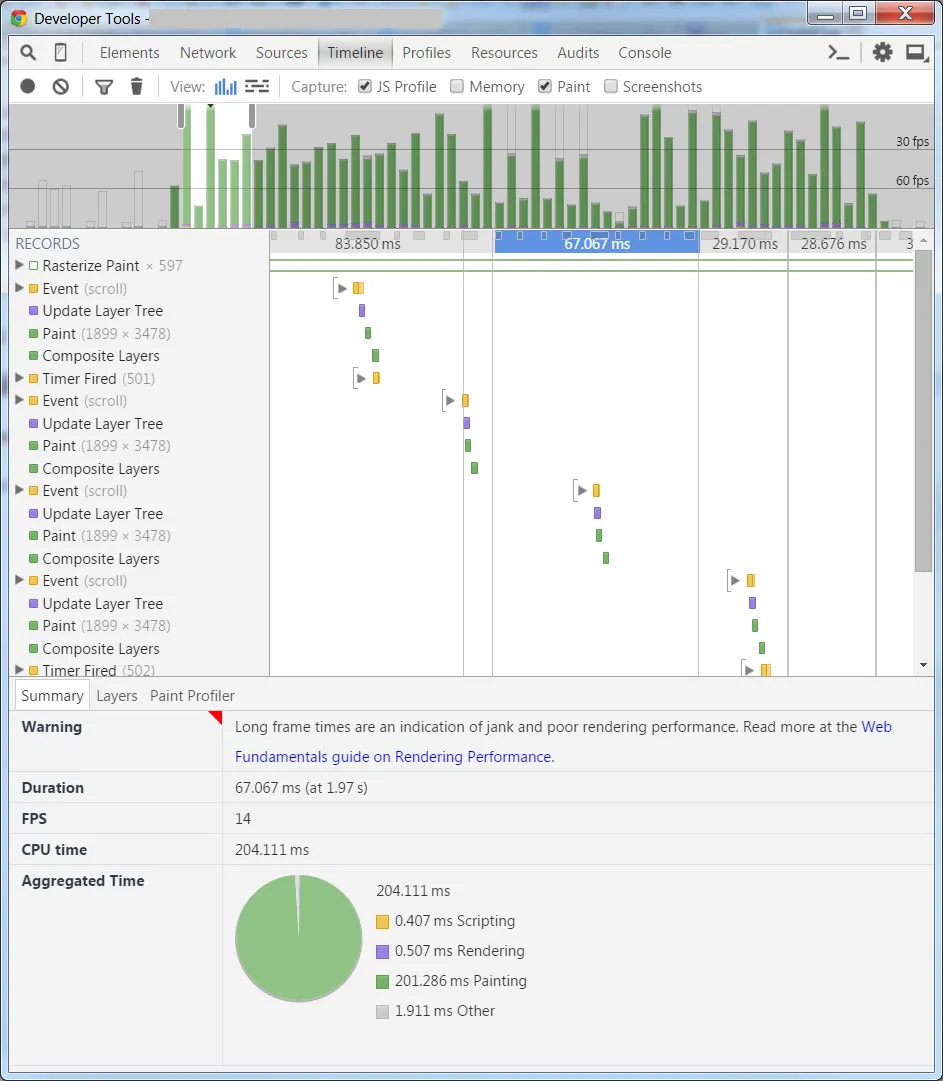Click the clear recording icon
Screen dimensions: 943x1081
(x=61, y=86)
